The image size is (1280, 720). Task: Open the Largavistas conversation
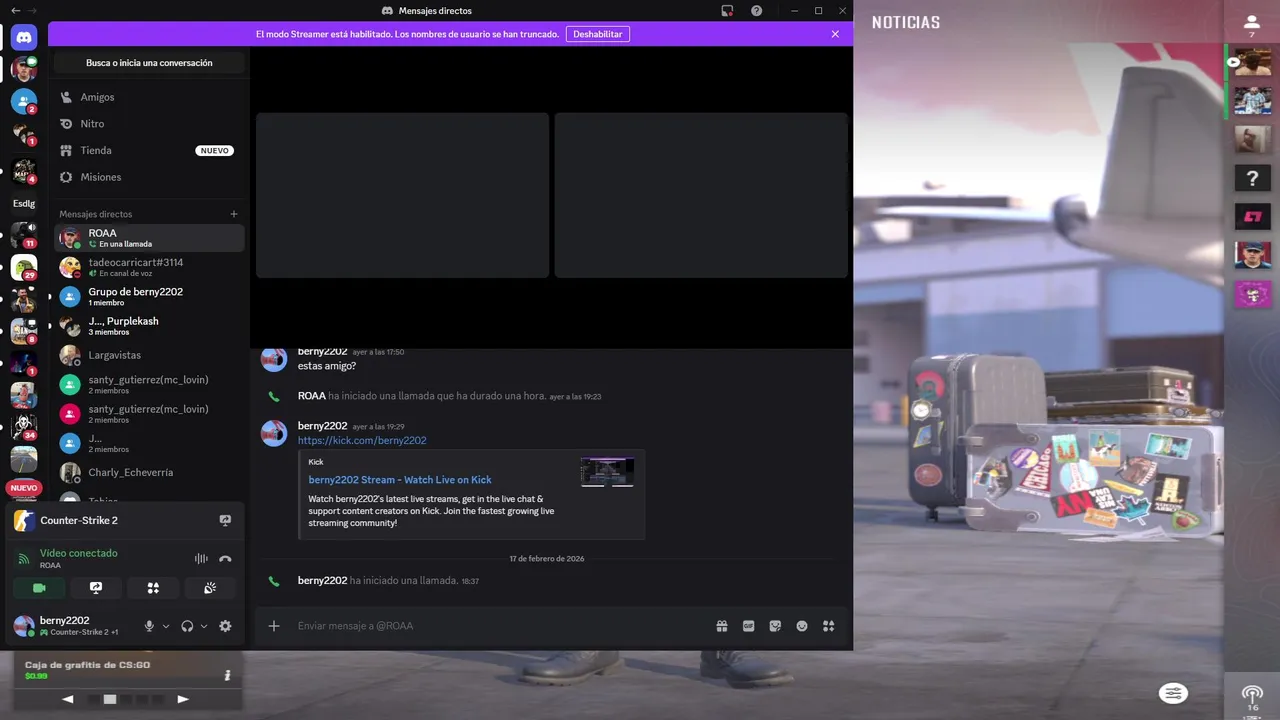[x=149, y=355]
